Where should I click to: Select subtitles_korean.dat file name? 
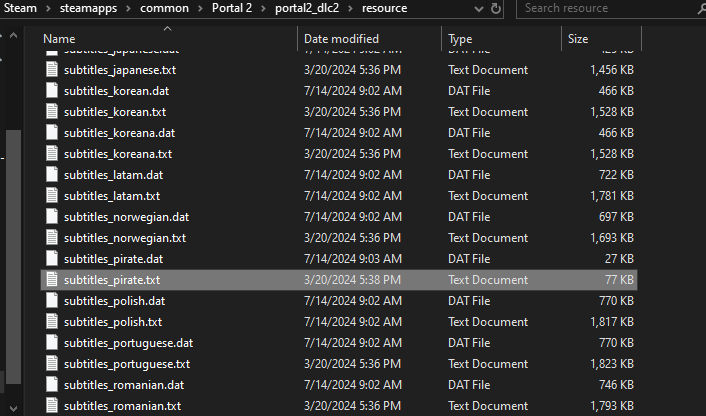[116, 90]
